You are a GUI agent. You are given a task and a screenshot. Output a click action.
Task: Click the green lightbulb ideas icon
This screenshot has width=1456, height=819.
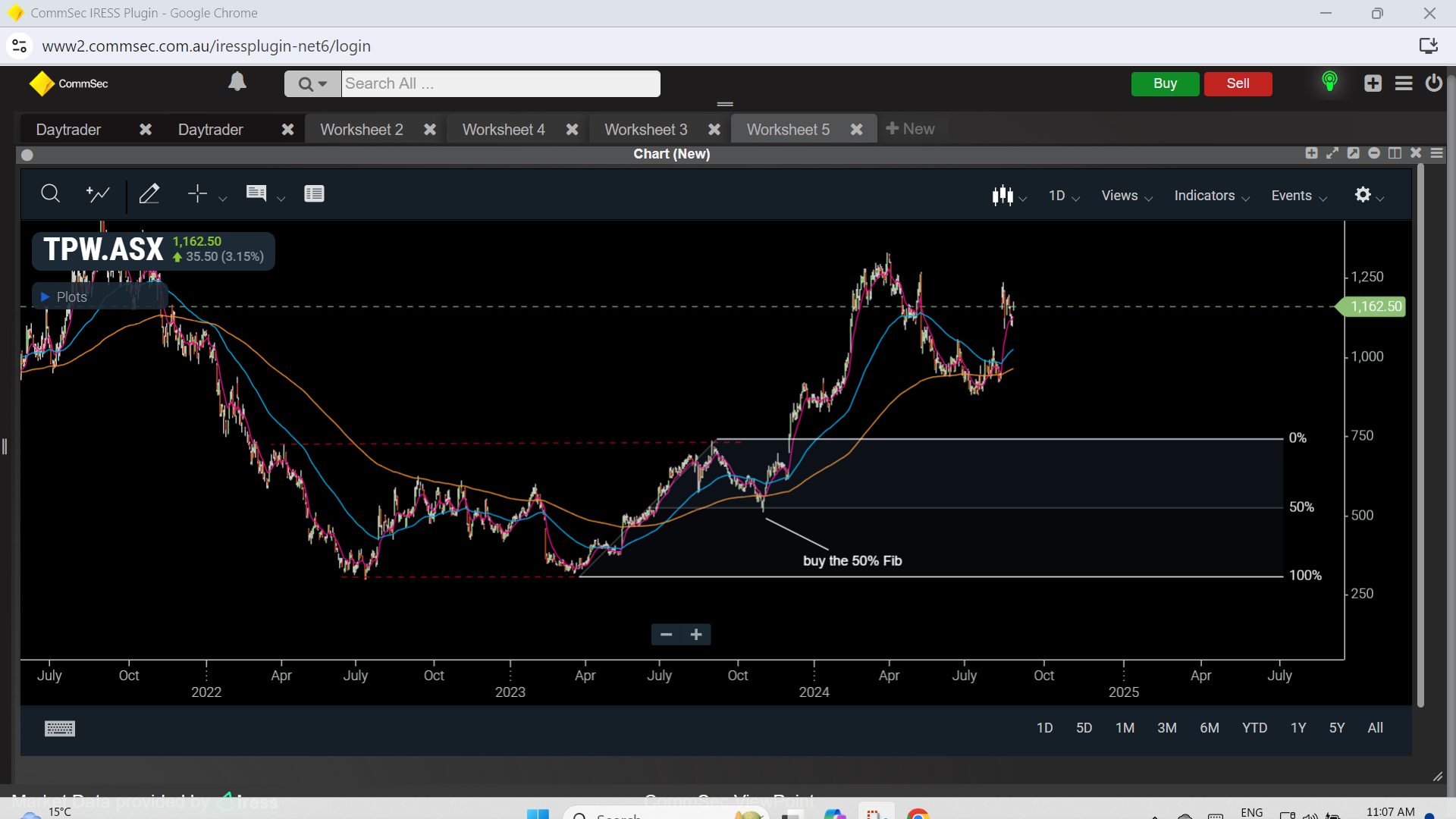point(1329,81)
